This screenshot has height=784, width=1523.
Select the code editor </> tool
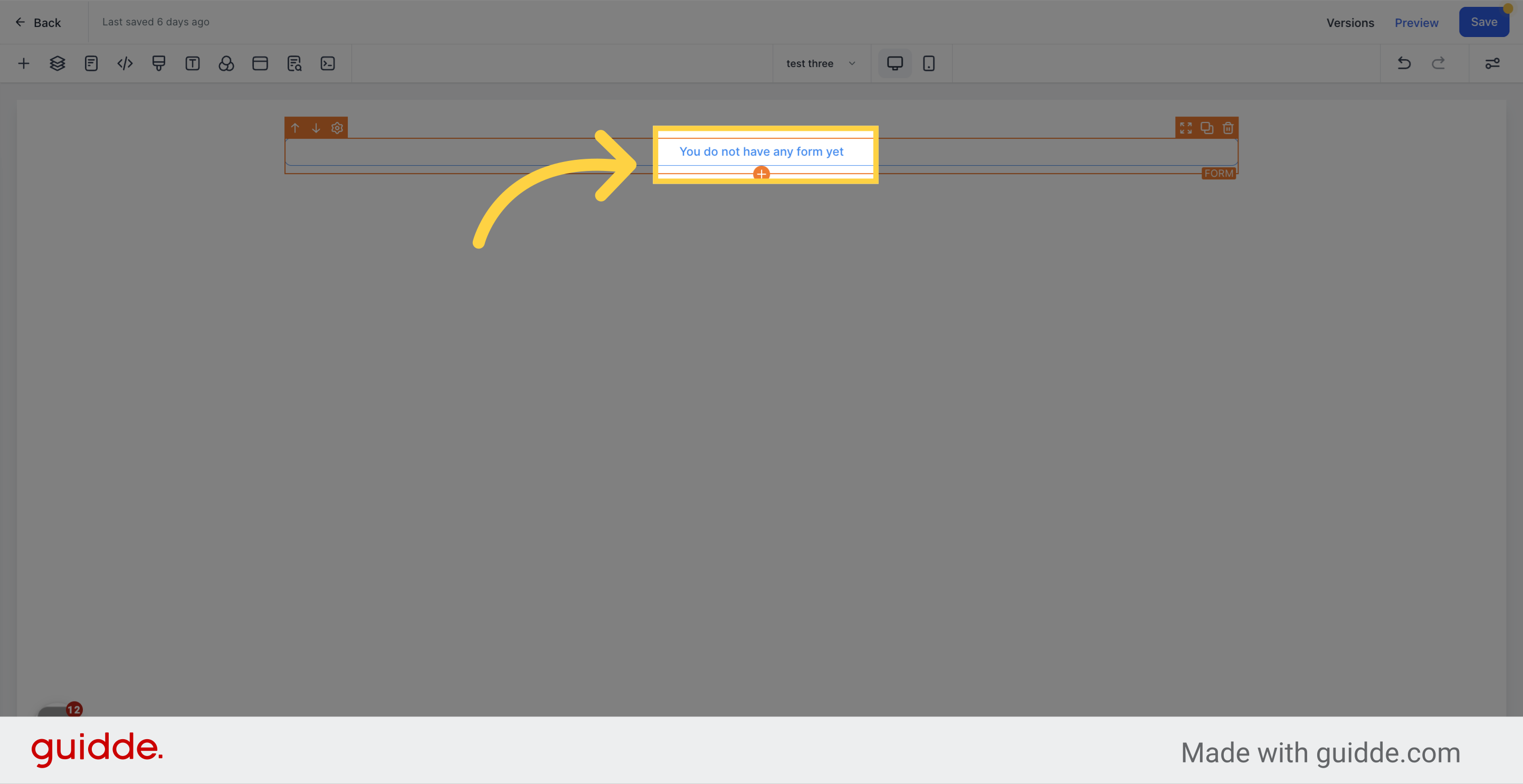tap(125, 63)
